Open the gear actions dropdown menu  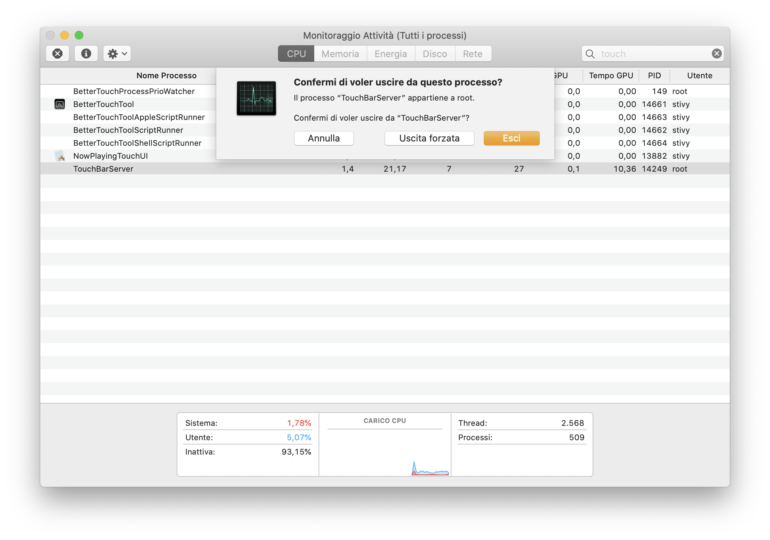tap(117, 54)
